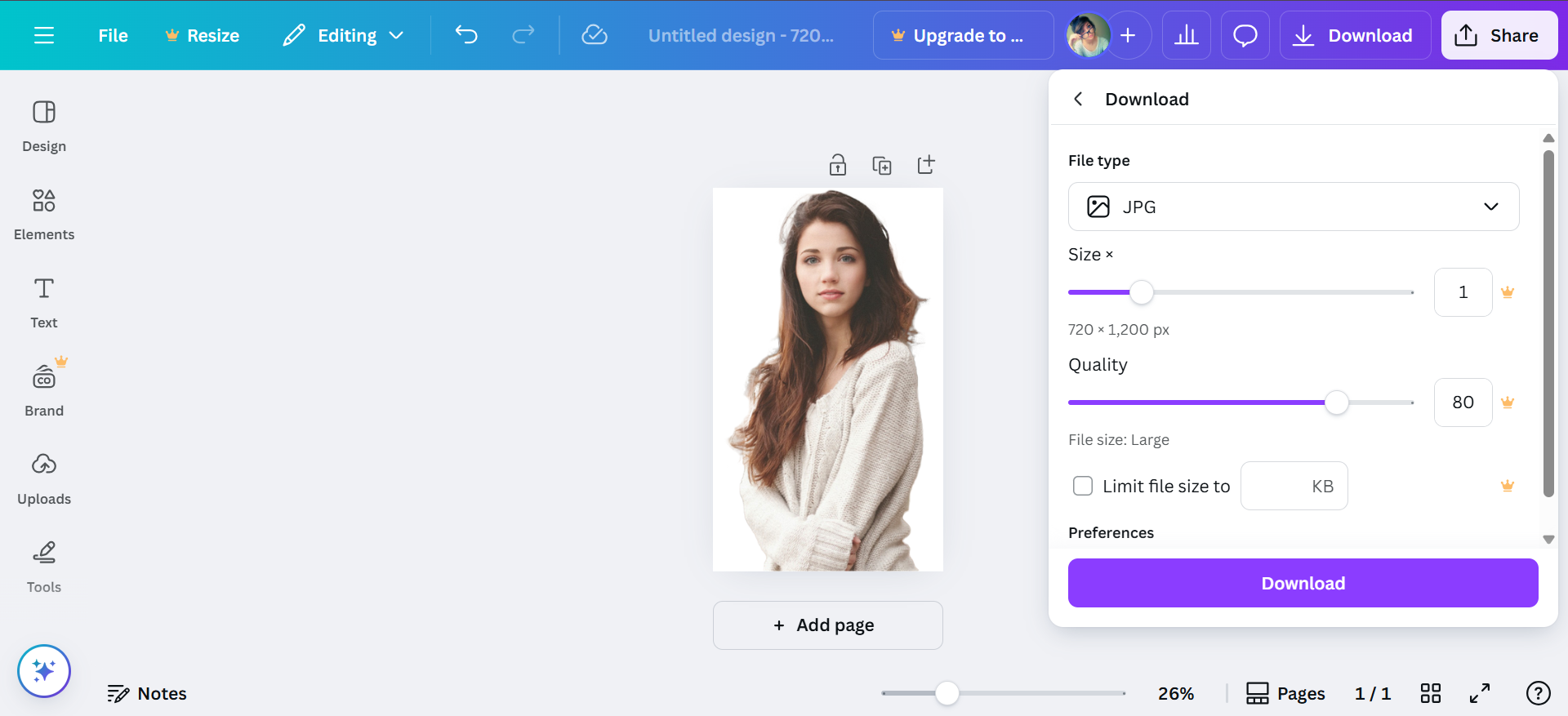This screenshot has height=716, width=1568.
Task: Click the crown icon beside Size
Action: coord(1508,292)
